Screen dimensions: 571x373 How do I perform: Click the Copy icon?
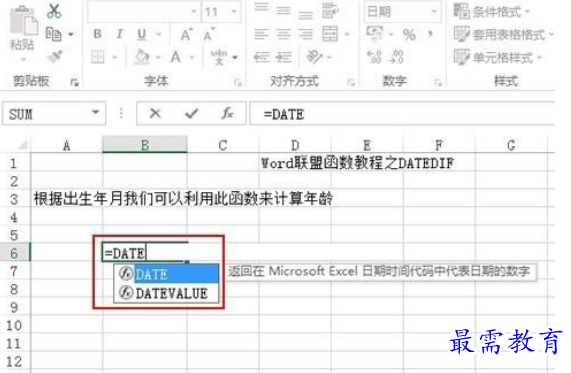click(x=54, y=34)
